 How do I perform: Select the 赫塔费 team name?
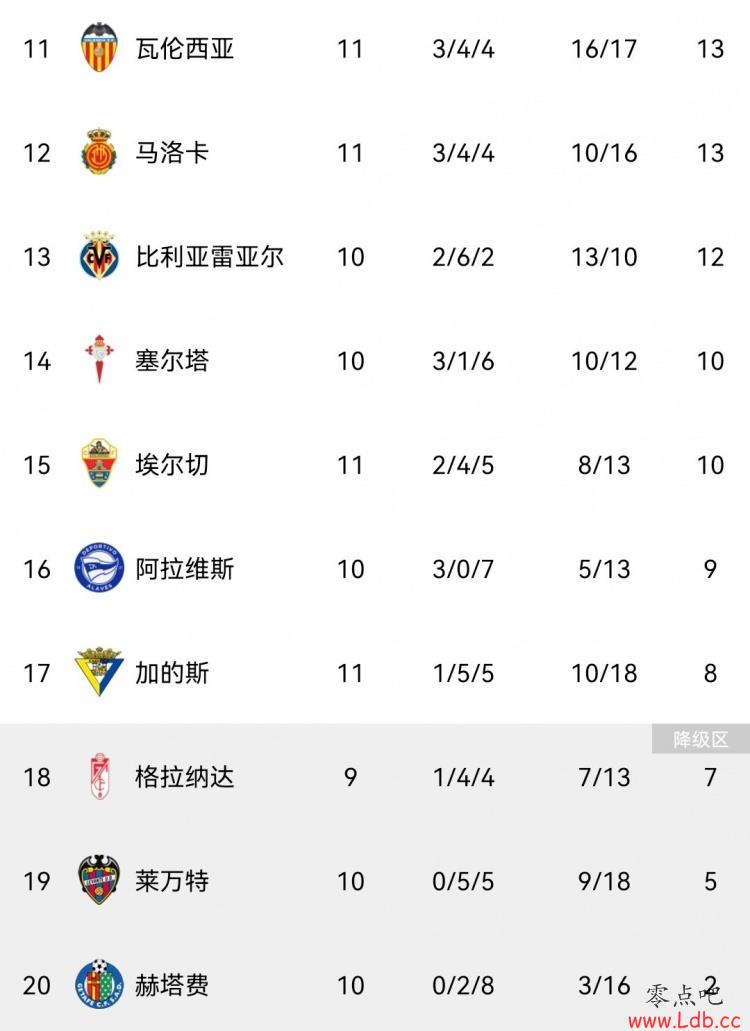[x=172, y=985]
